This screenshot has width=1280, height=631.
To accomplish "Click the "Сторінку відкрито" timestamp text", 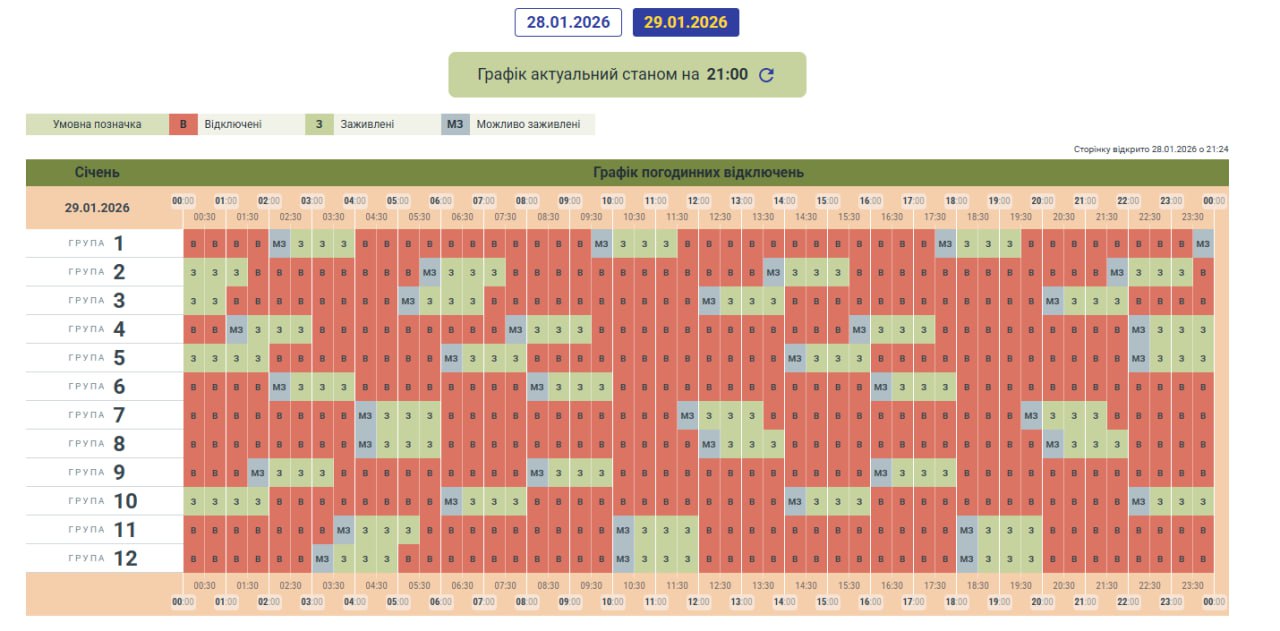I will click(x=1151, y=149).
